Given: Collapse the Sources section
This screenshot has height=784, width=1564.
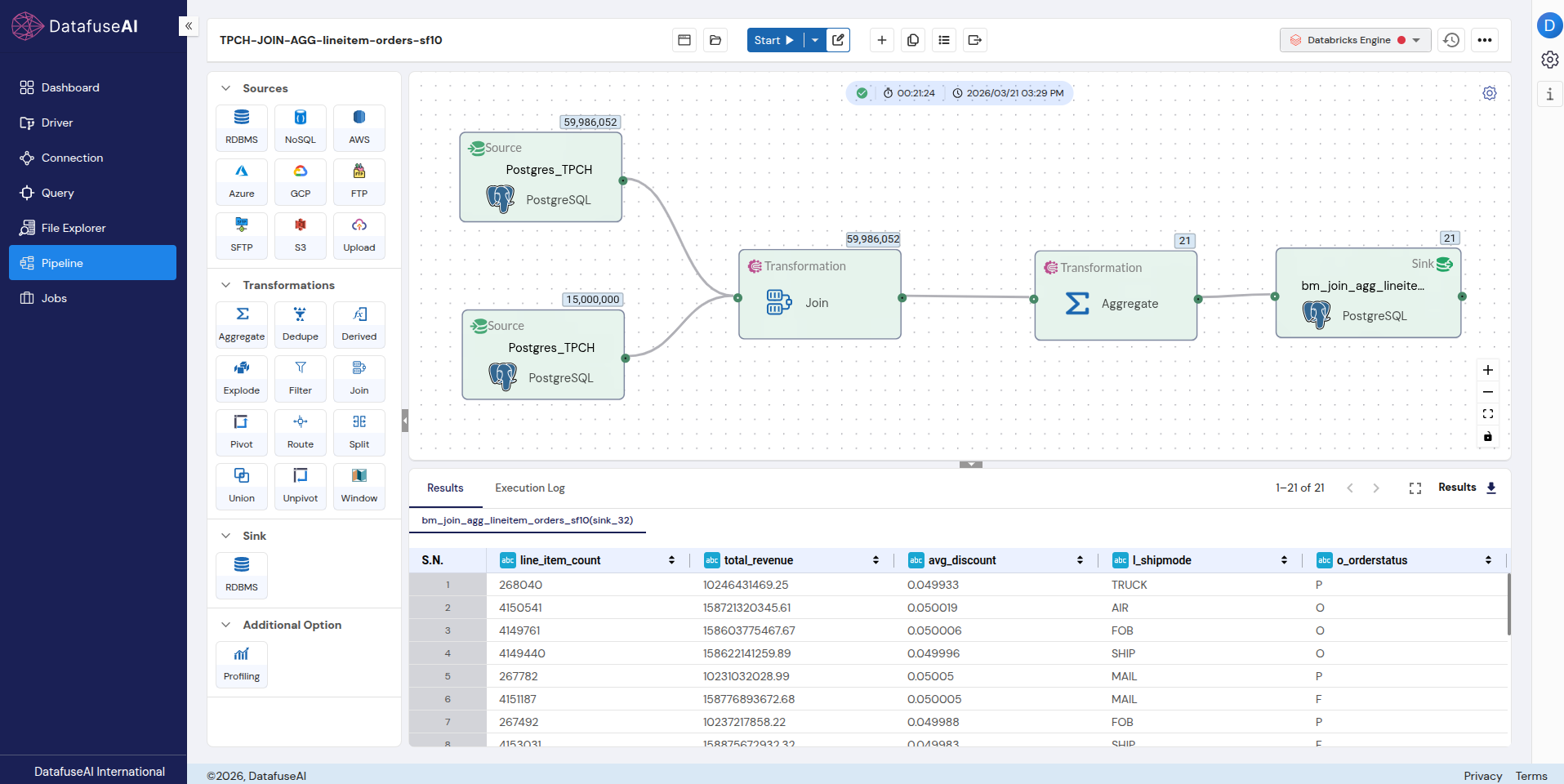Looking at the screenshot, I should (225, 88).
